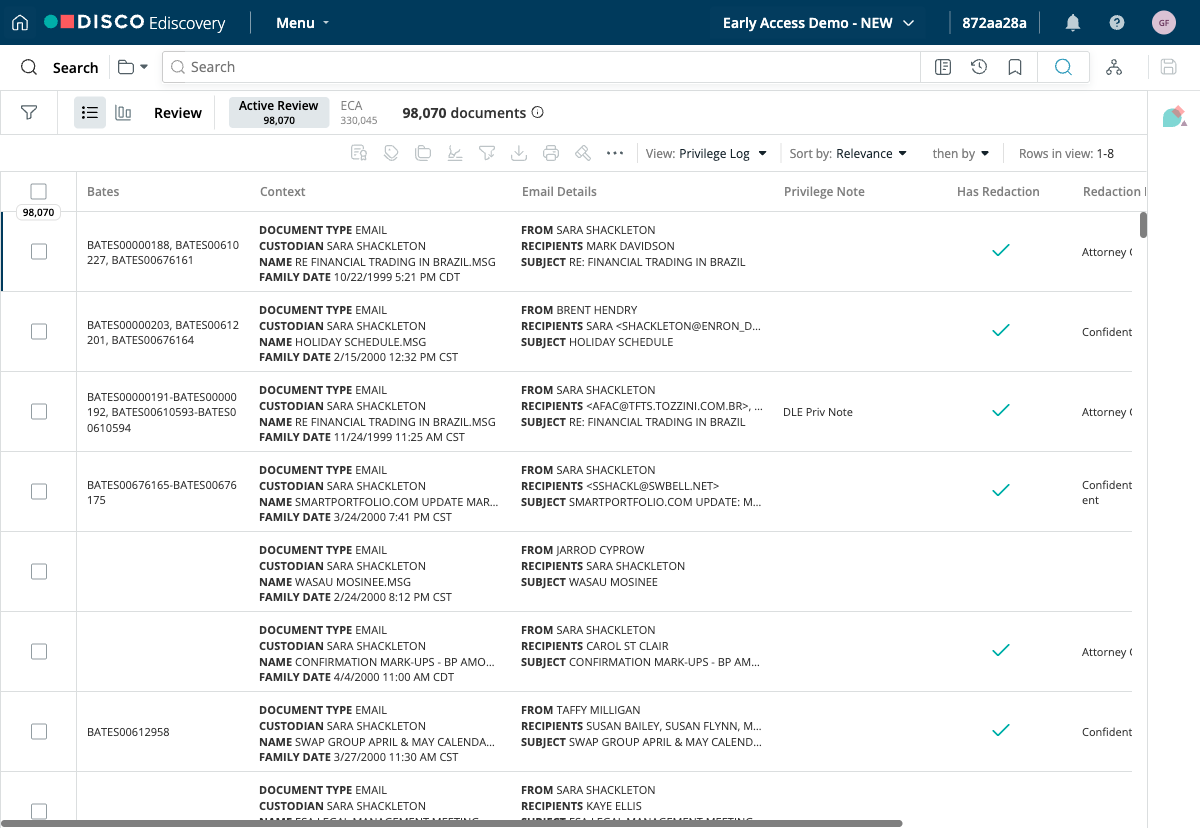The image size is (1200, 828).
Task: Check the Wasau Mosinee row checkbox
Action: [38, 572]
